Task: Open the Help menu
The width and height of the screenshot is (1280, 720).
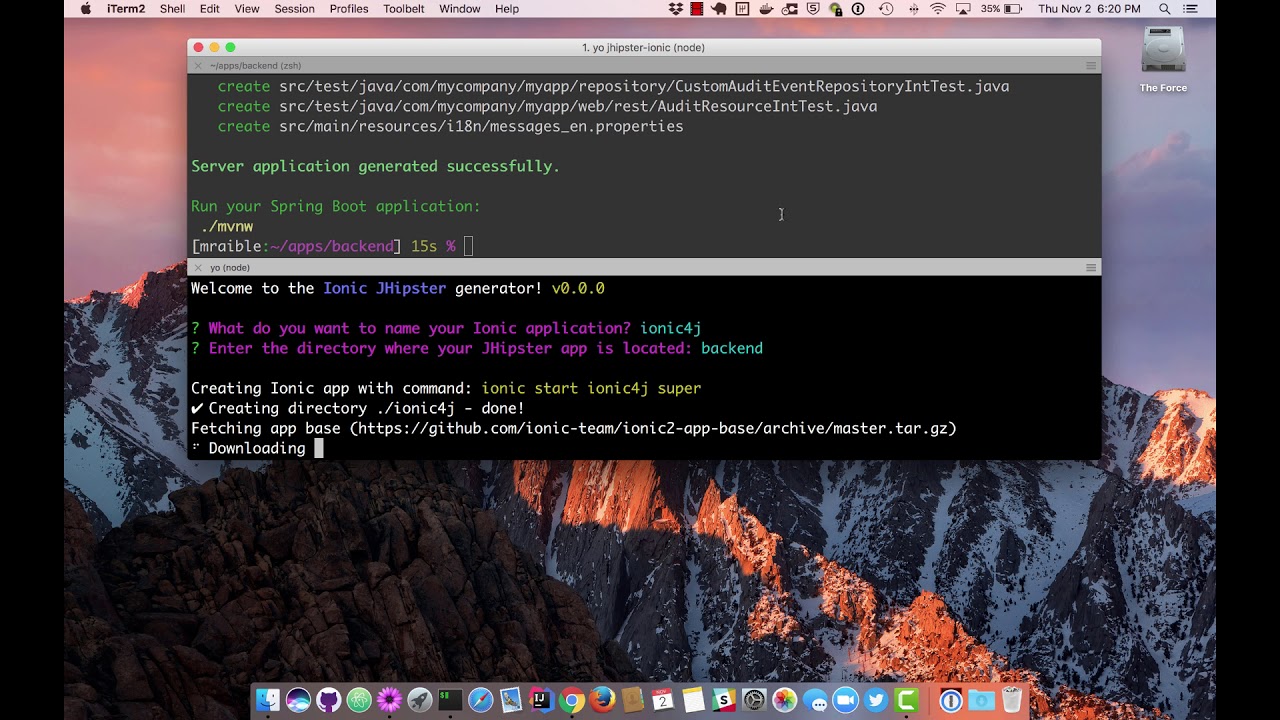Action: tap(507, 9)
